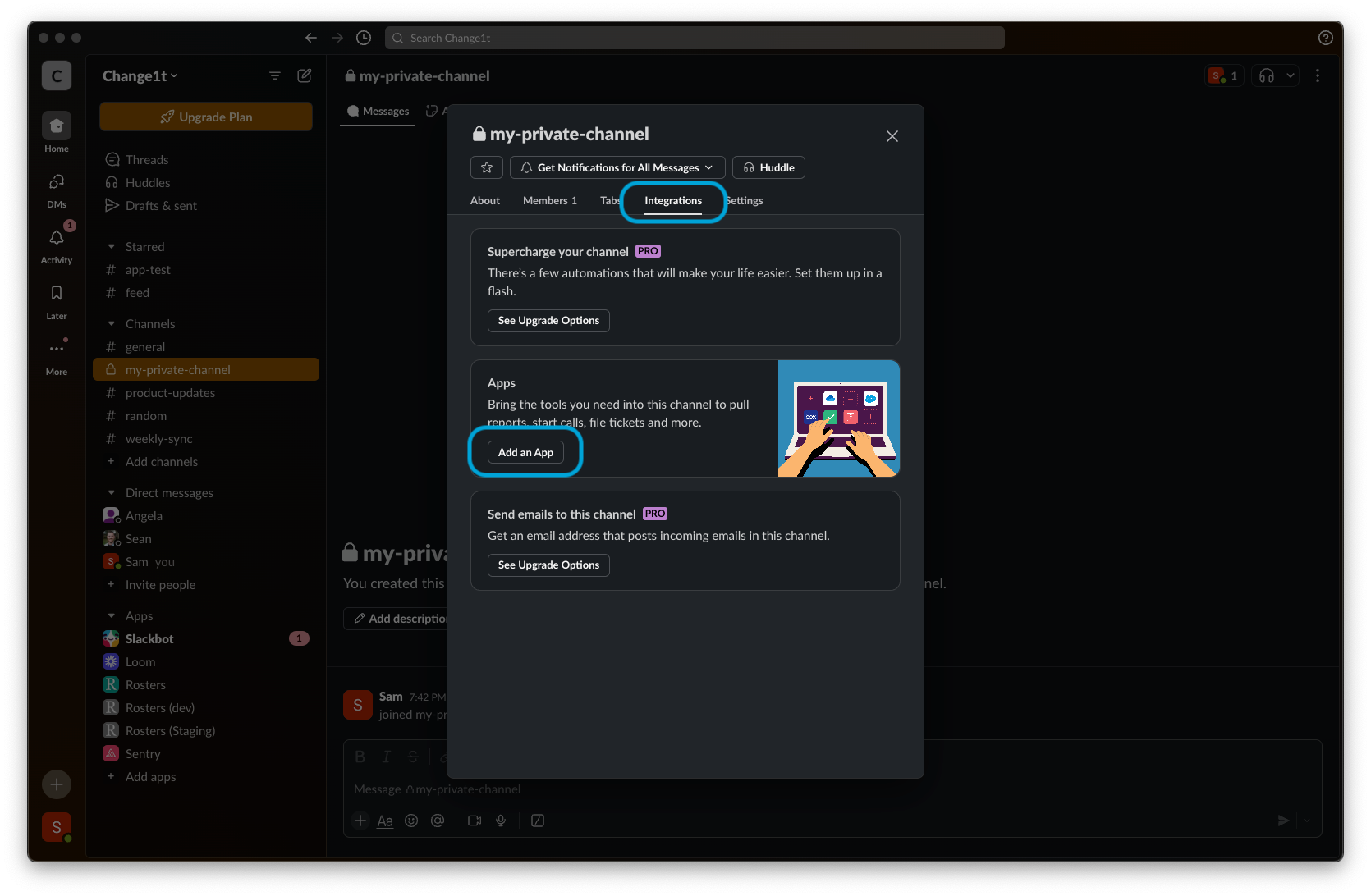Open the Loom app
The height and width of the screenshot is (896, 1371).
206,661
